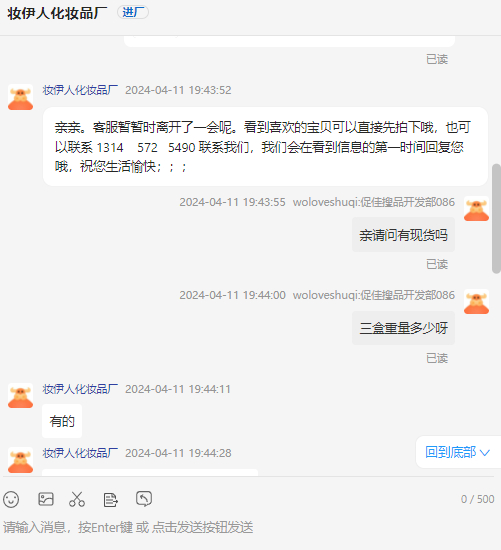501x550 pixels.
Task: Click the send image icon
Action: pos(46,499)
